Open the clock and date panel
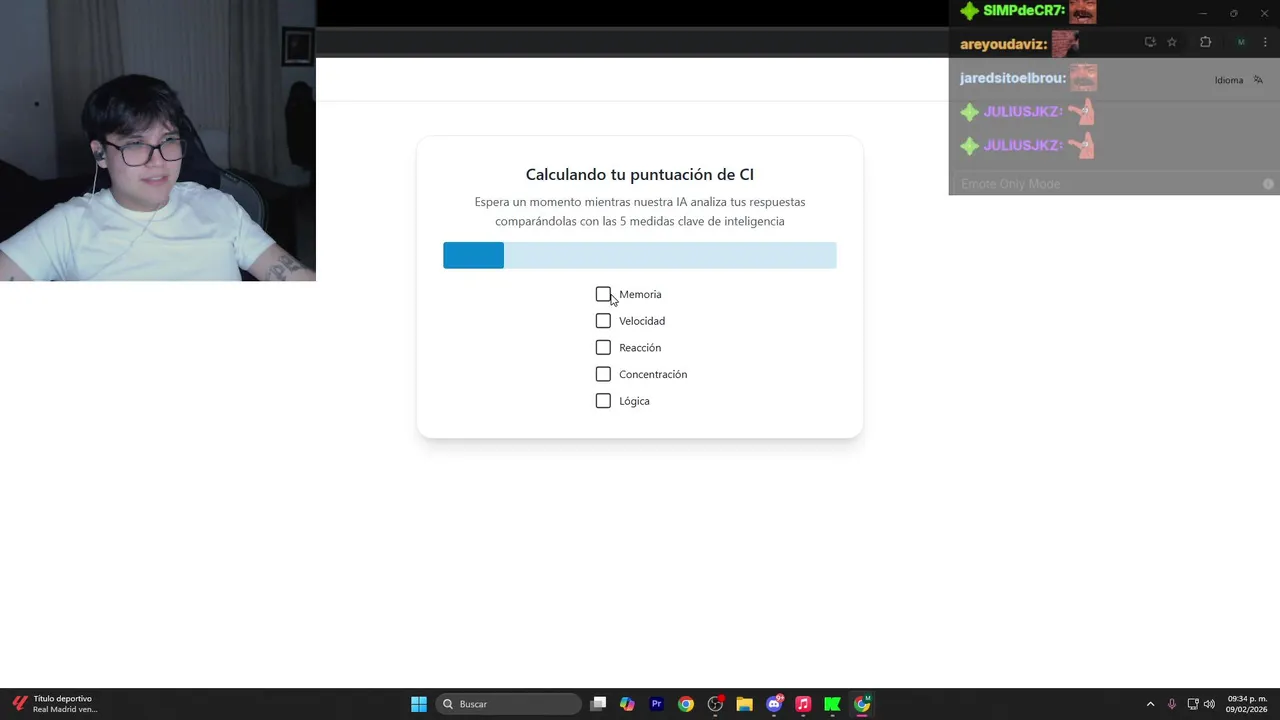1280x720 pixels. pyautogui.click(x=1247, y=704)
